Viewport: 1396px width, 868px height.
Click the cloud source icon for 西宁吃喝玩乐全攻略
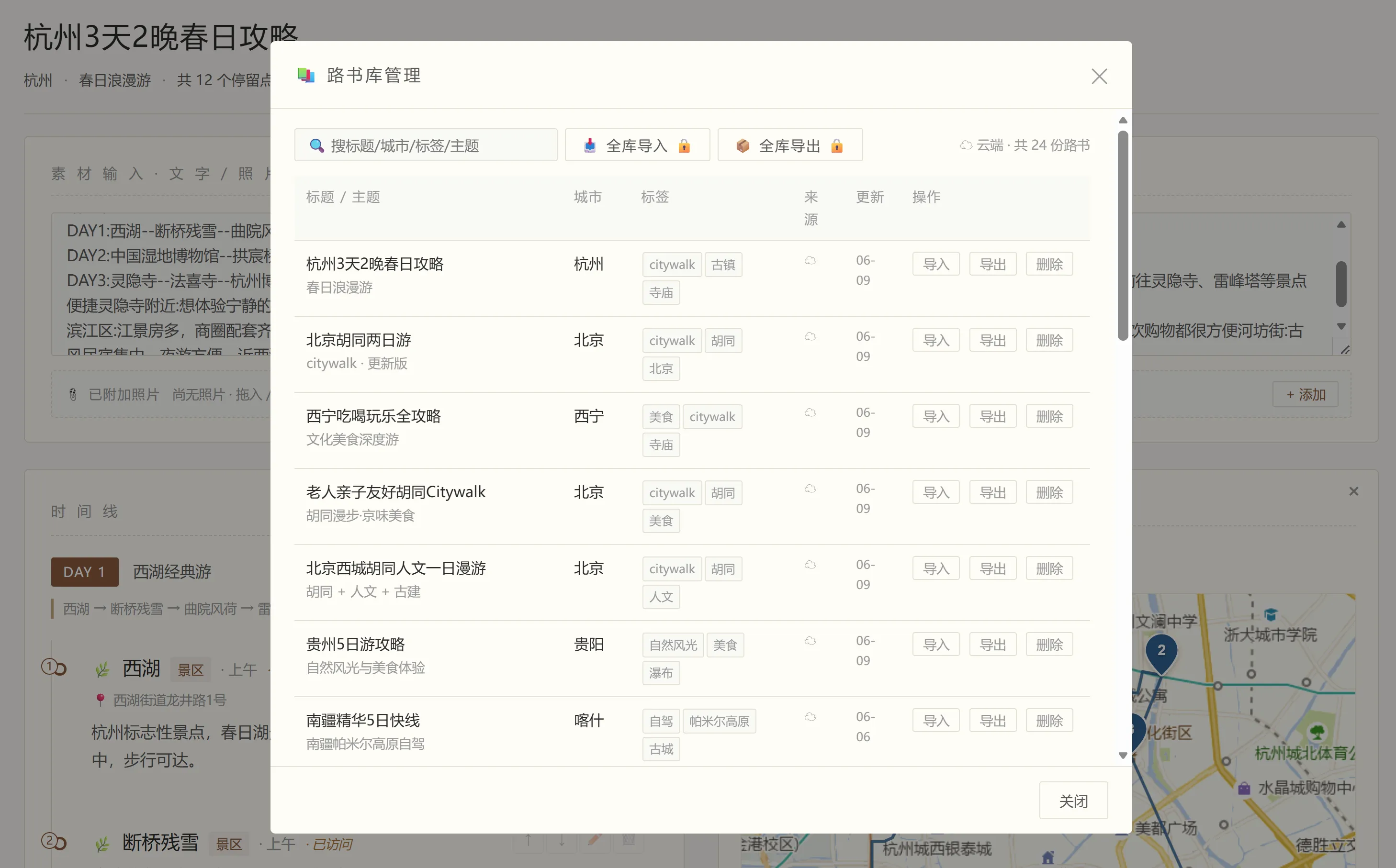(x=810, y=413)
